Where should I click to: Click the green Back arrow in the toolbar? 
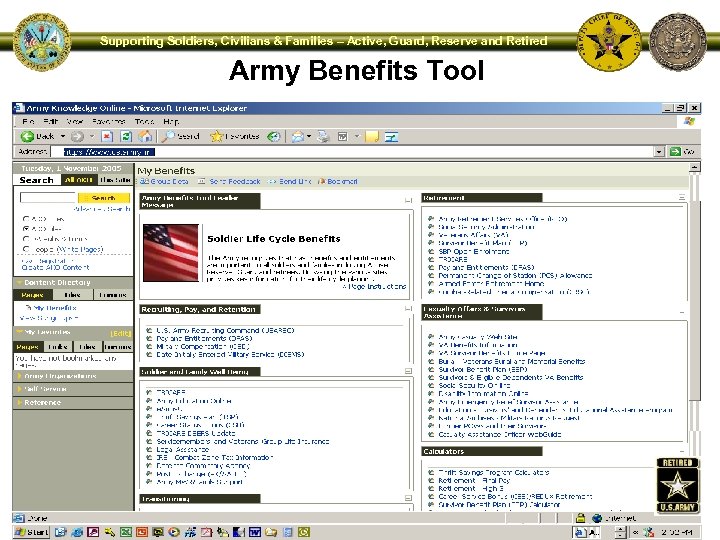point(27,136)
